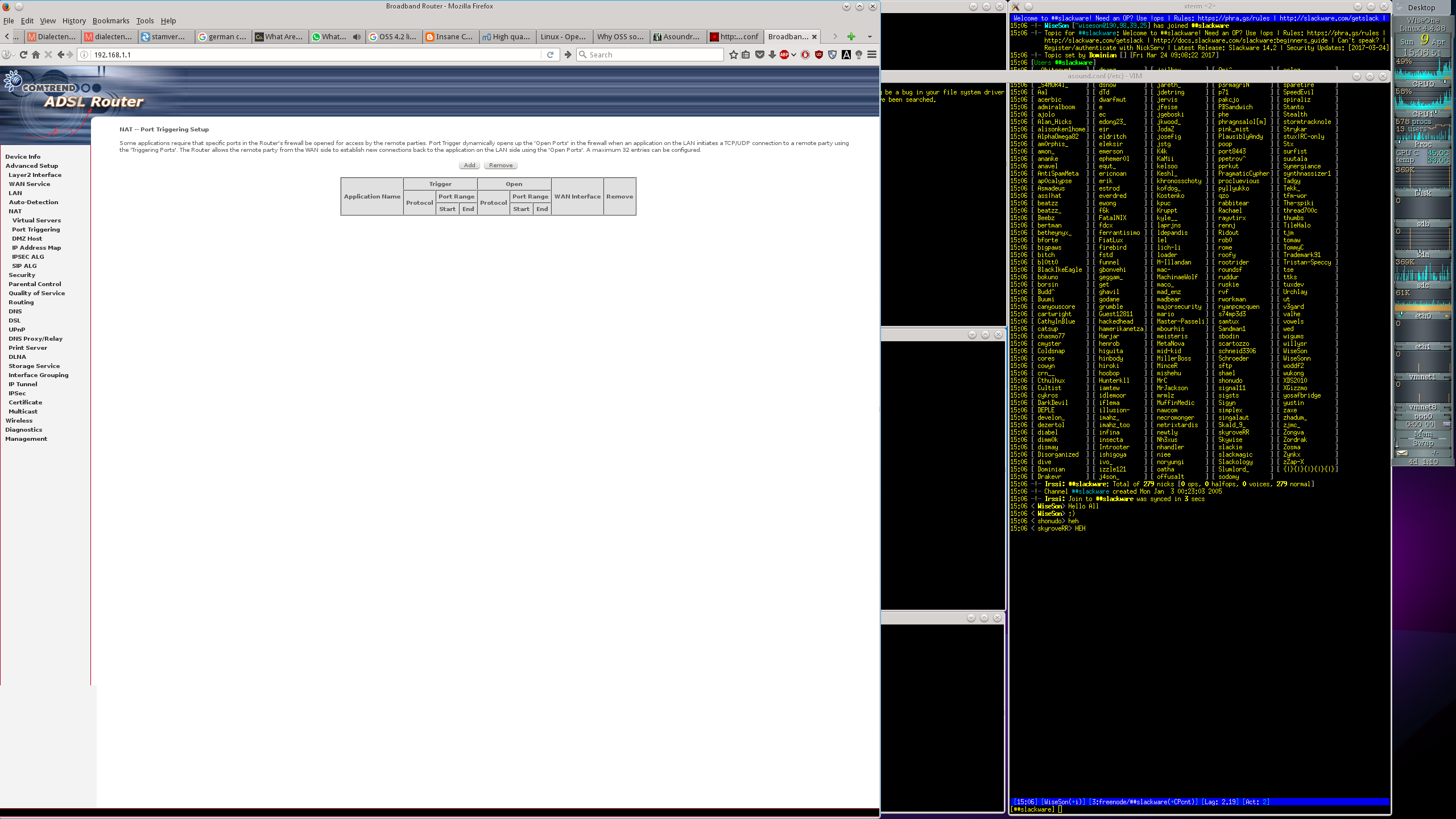The height and width of the screenshot is (819, 1456).
Task: Click the Swap meter in GKrellM
Action: click(x=1422, y=443)
